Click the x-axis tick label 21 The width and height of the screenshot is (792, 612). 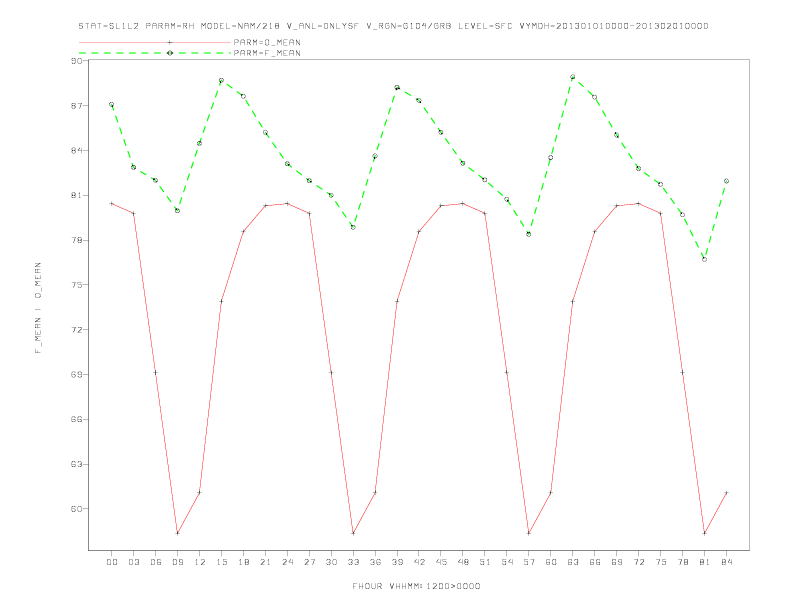pos(265,562)
